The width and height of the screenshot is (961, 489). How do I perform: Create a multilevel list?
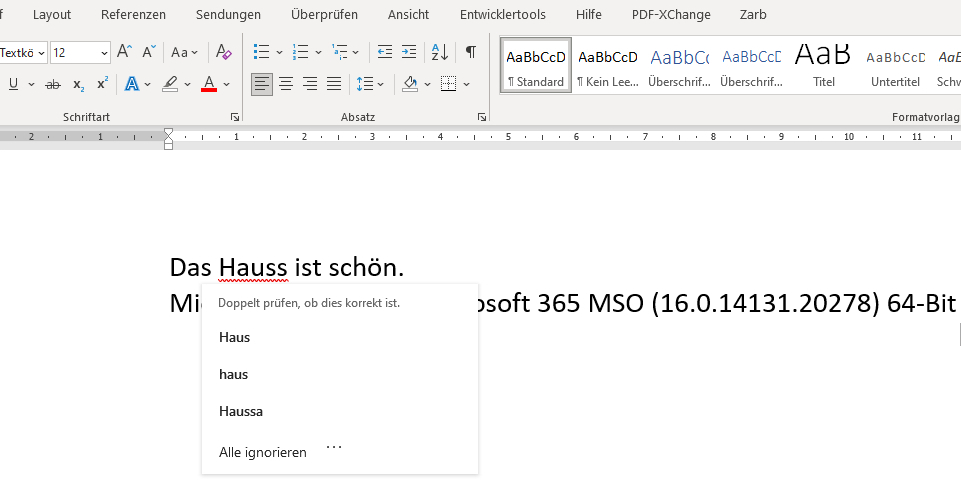click(x=339, y=51)
